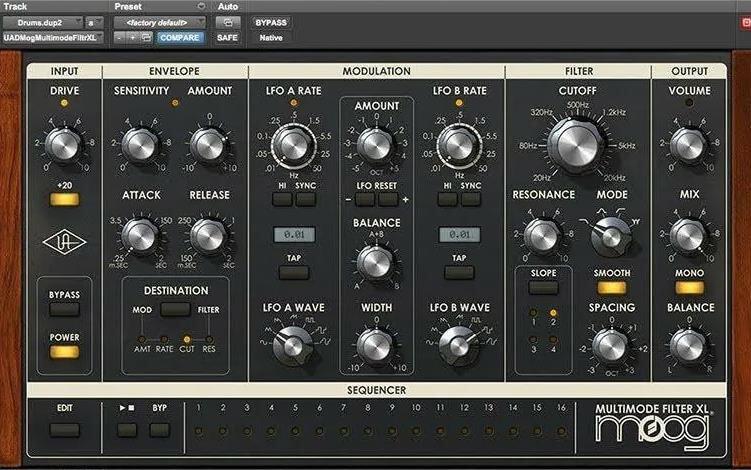Image resolution: width=751 pixels, height=470 pixels.
Task: Click the Envelope Amount knob
Action: 209,144
